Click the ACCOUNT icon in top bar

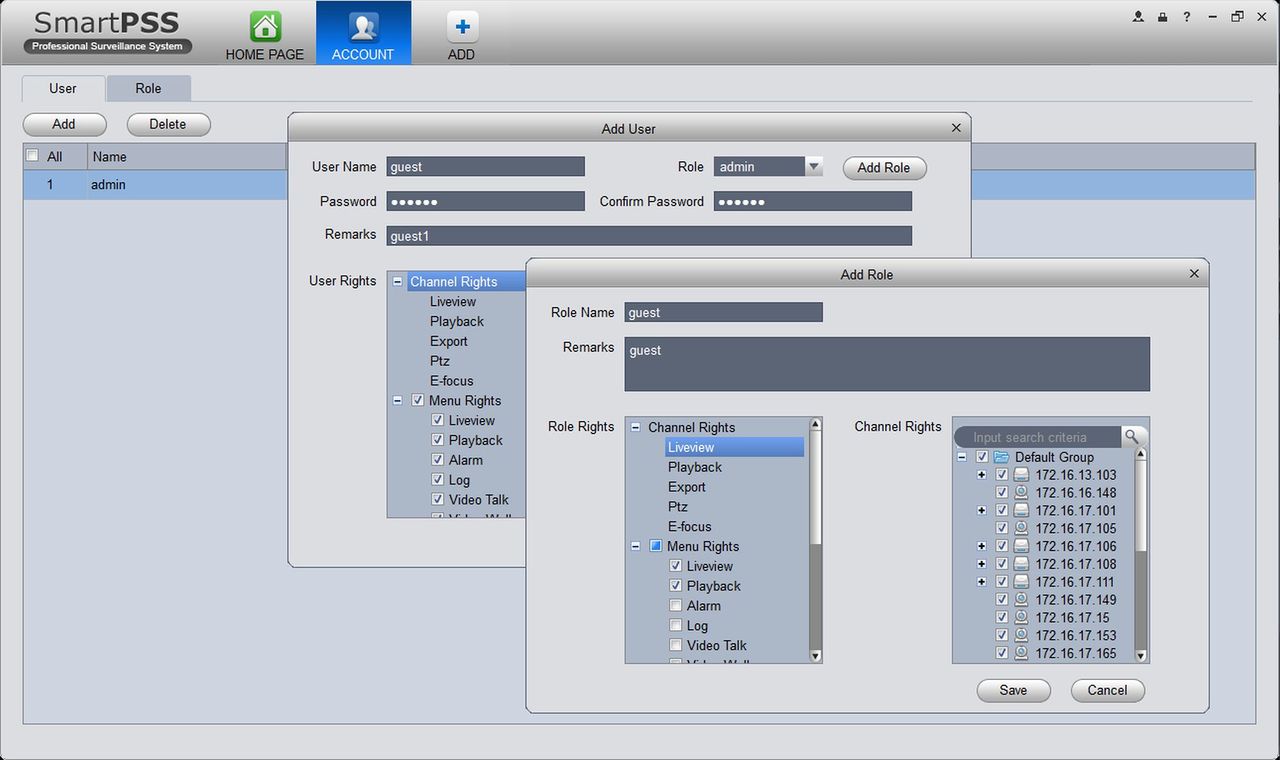coord(363,27)
